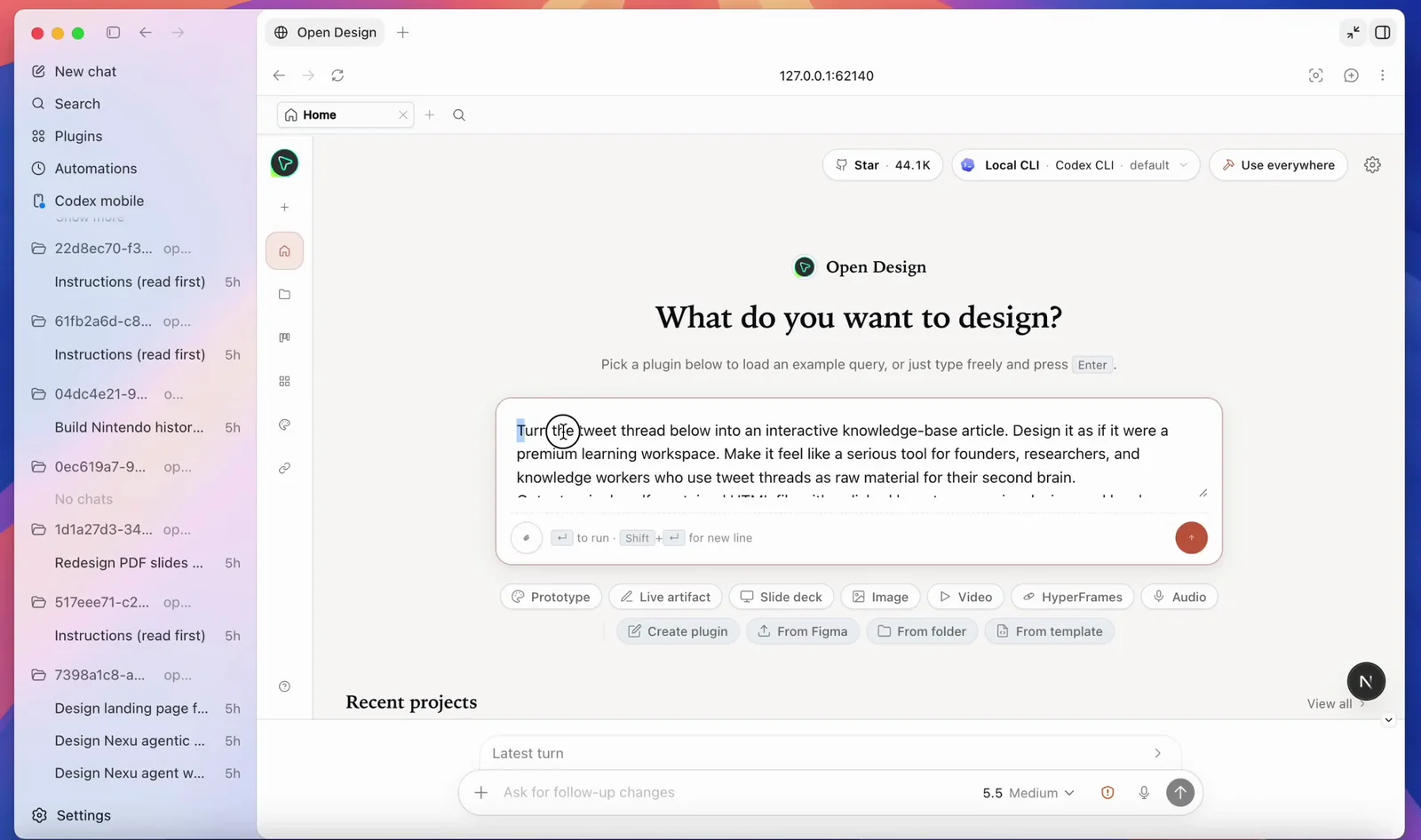Click the From template chip
Image resolution: width=1421 pixels, height=840 pixels.
[1049, 631]
